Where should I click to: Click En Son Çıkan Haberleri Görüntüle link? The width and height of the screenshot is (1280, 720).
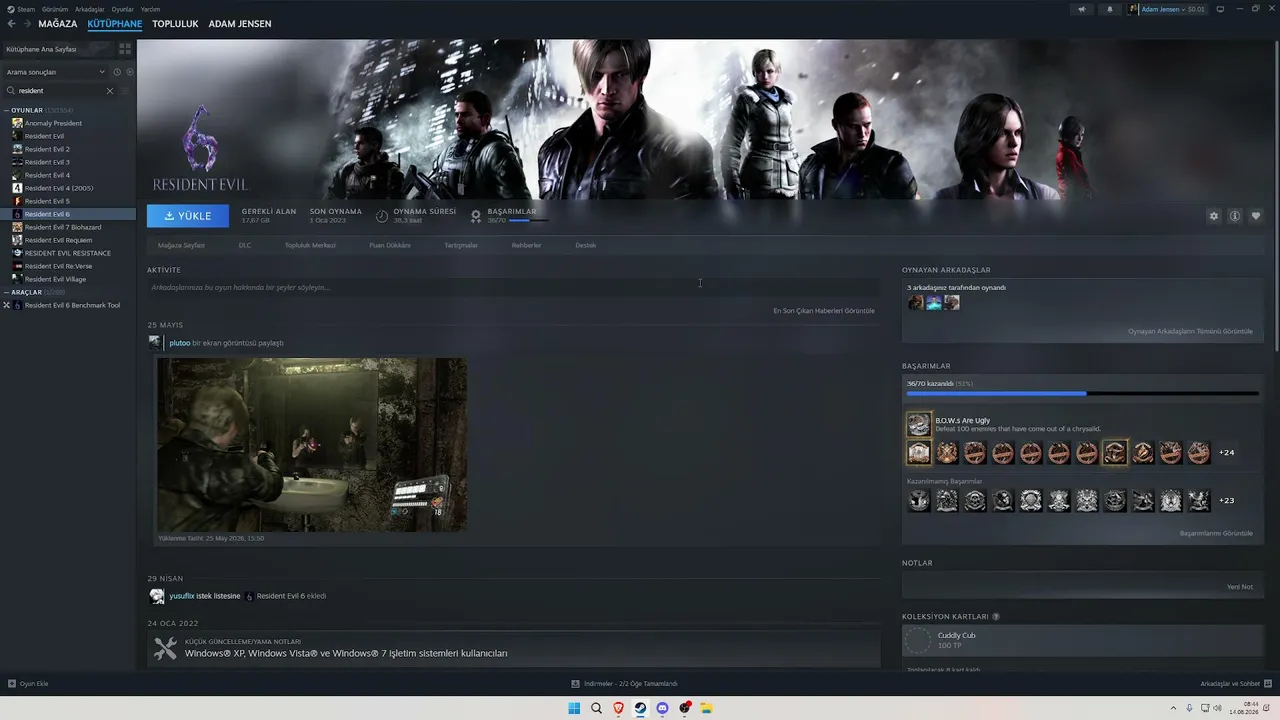point(824,311)
